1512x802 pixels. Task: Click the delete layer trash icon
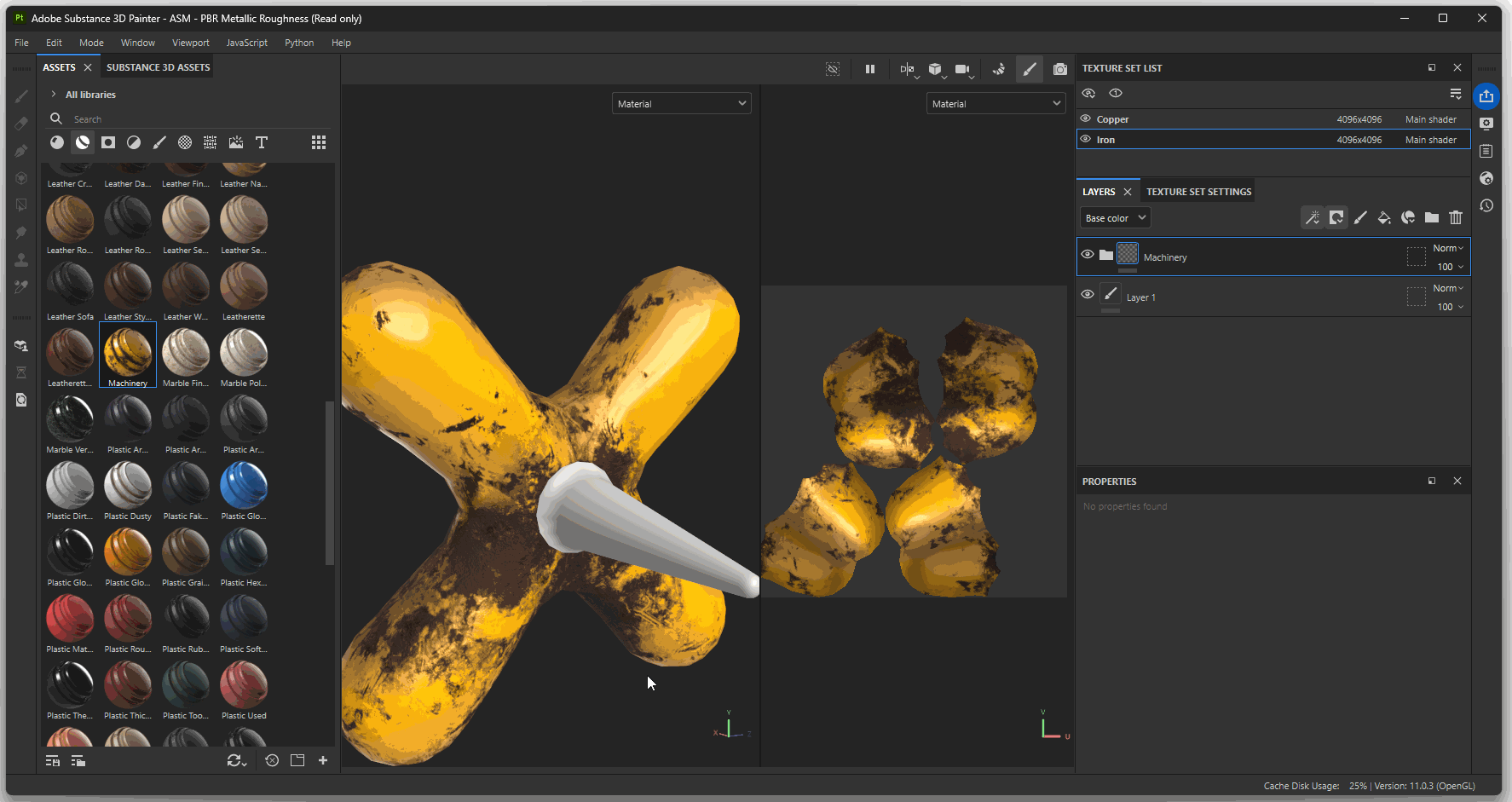coord(1456,218)
